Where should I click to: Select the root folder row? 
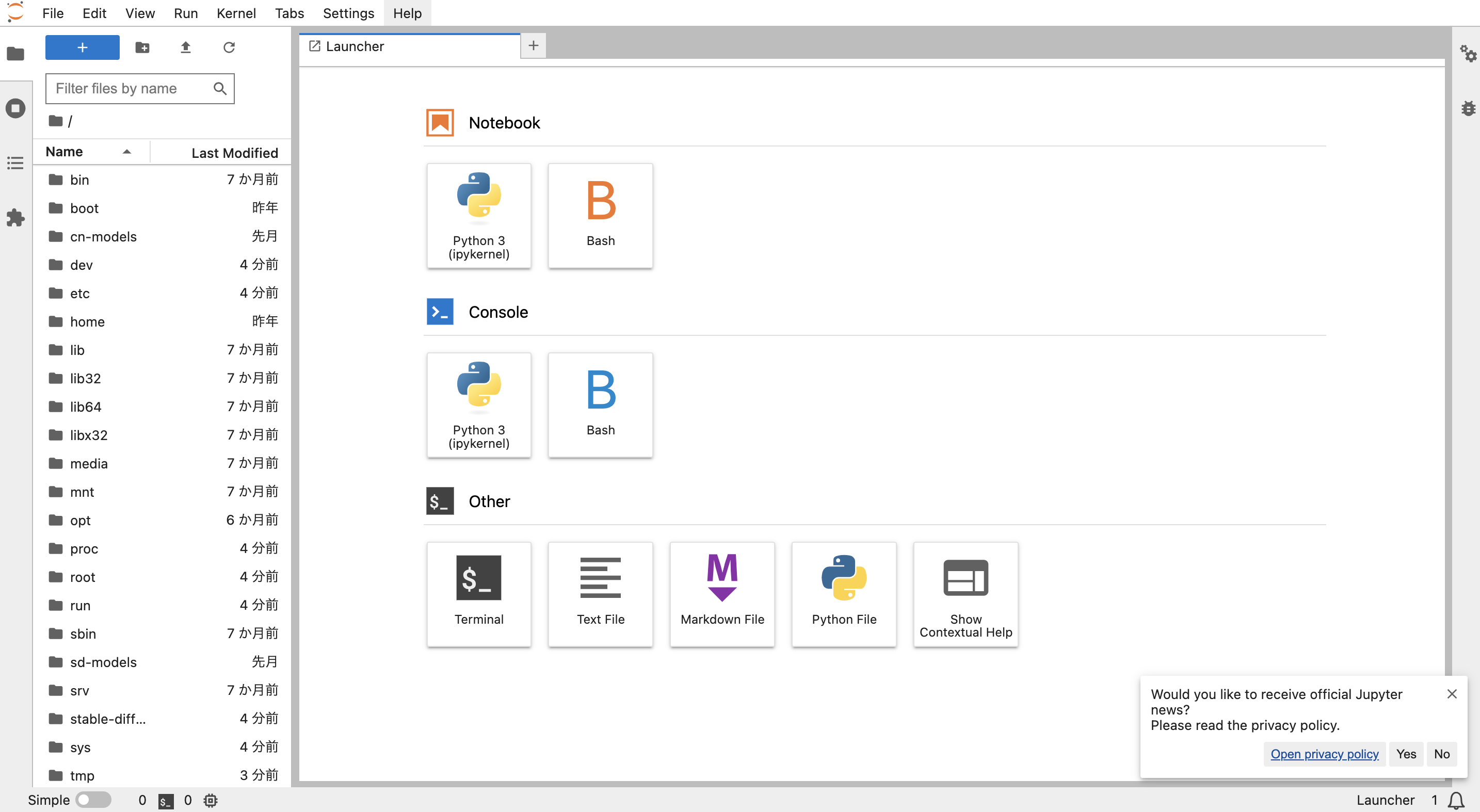(x=162, y=577)
